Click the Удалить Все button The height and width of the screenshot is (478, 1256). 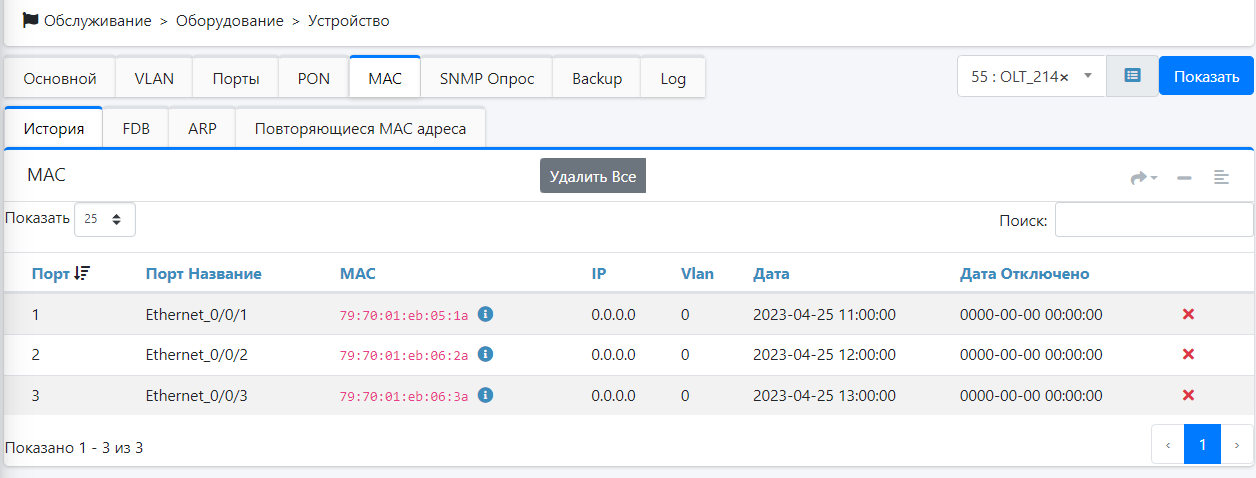point(593,176)
